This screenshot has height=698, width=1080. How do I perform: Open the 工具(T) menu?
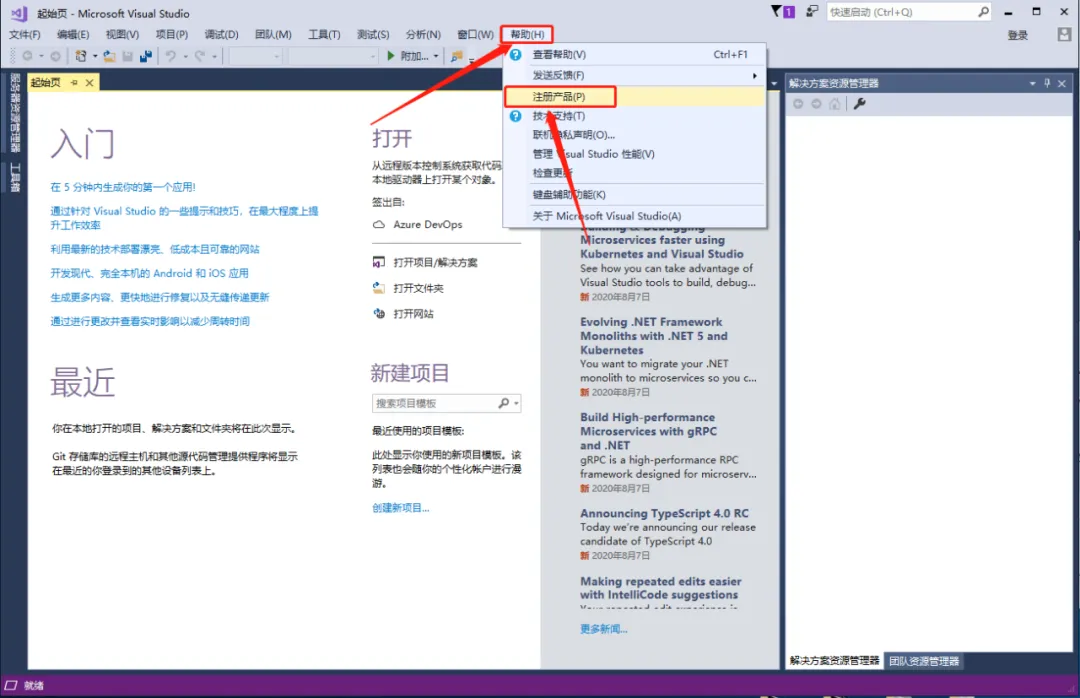pyautogui.click(x=324, y=34)
